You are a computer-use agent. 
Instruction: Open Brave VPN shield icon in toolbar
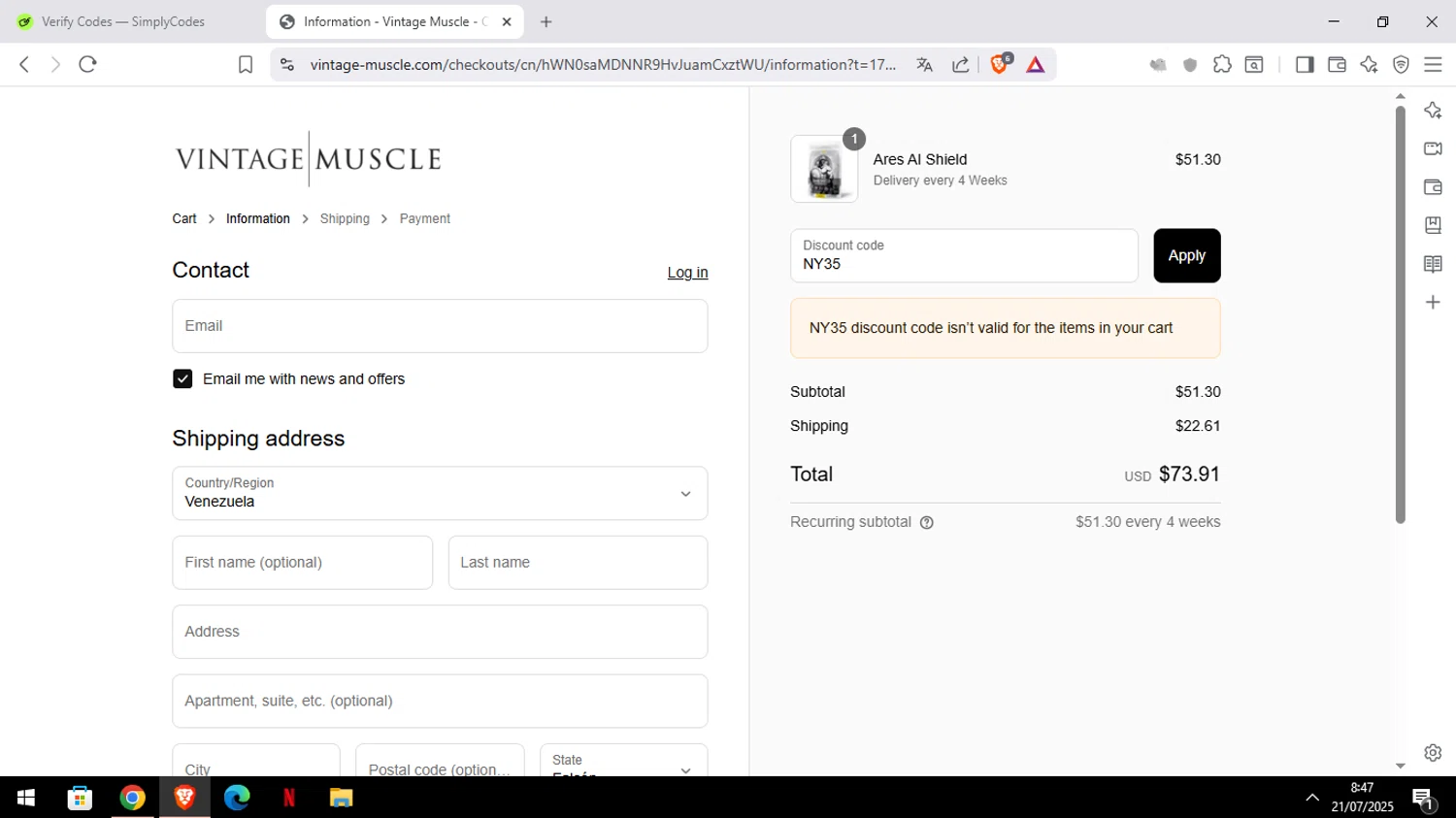[1401, 64]
